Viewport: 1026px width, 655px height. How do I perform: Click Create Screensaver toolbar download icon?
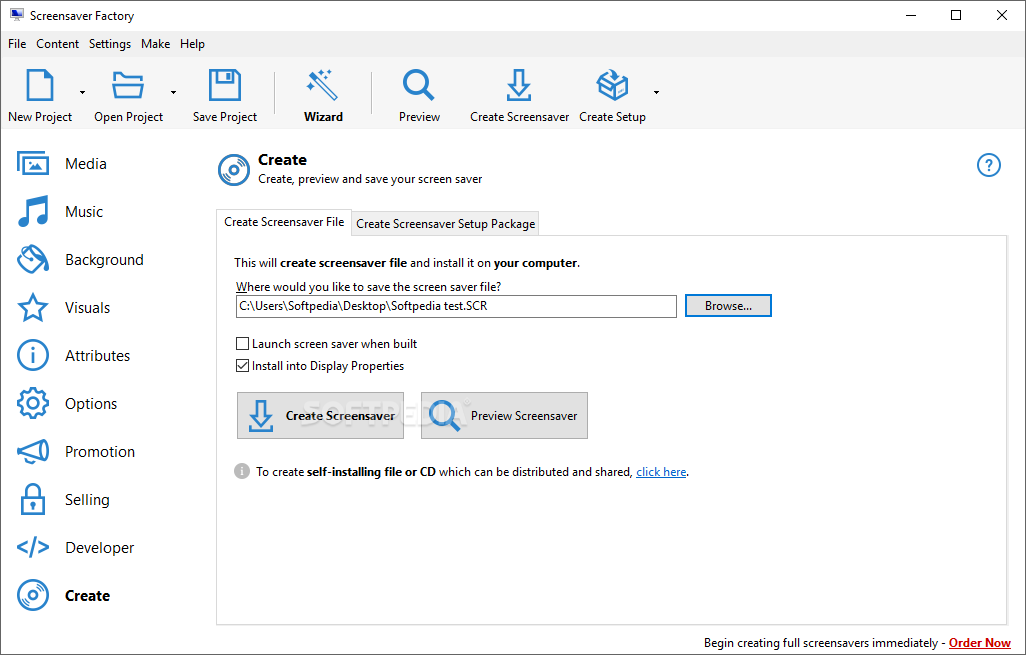[519, 85]
